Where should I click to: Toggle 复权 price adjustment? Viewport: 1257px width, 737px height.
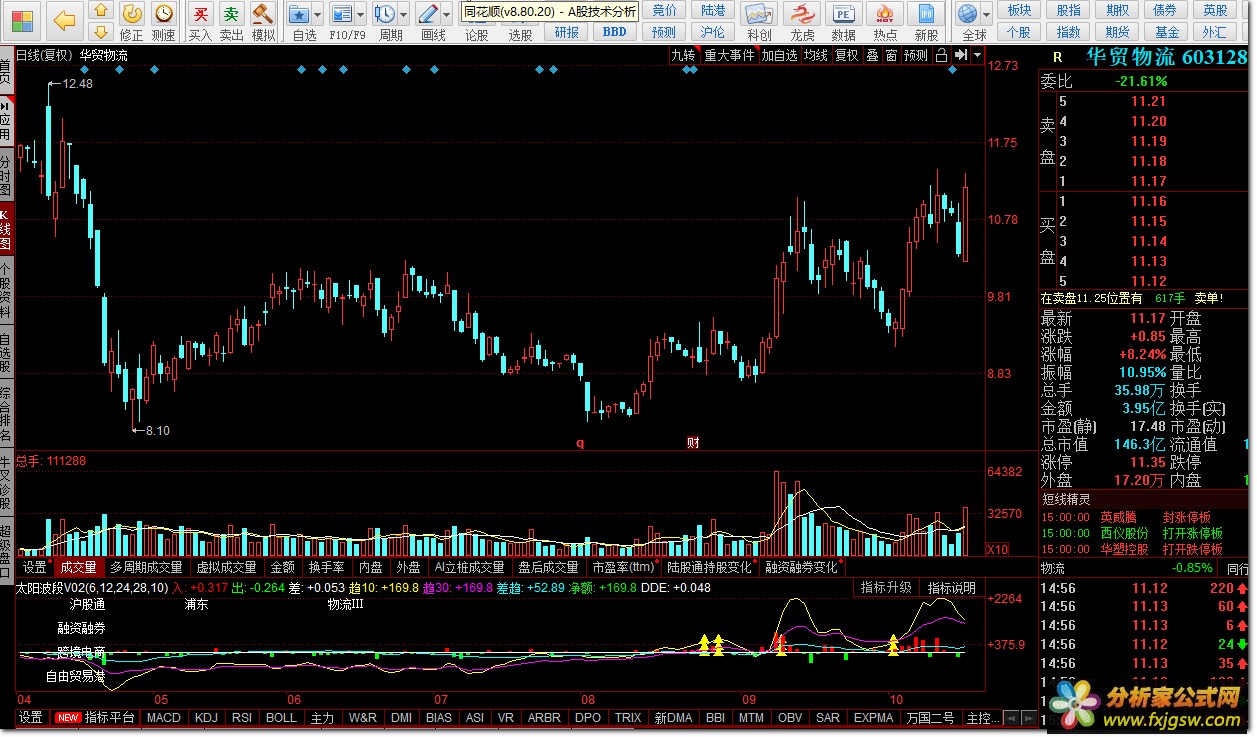coord(847,56)
